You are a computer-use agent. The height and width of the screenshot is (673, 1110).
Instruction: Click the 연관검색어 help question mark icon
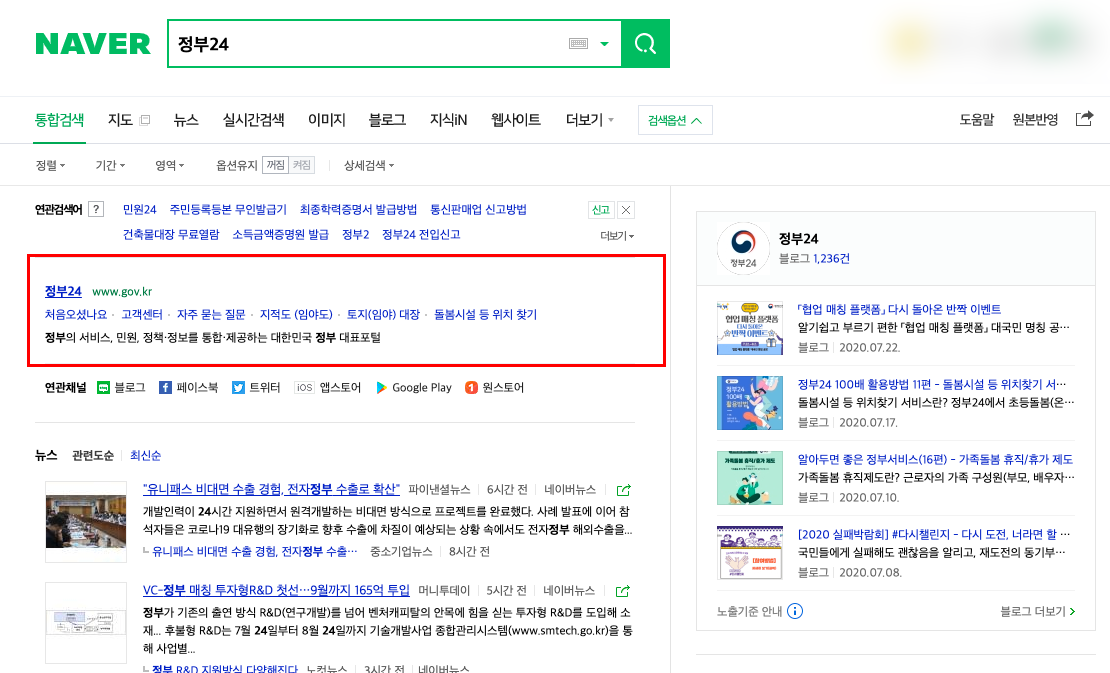pyautogui.click(x=96, y=209)
